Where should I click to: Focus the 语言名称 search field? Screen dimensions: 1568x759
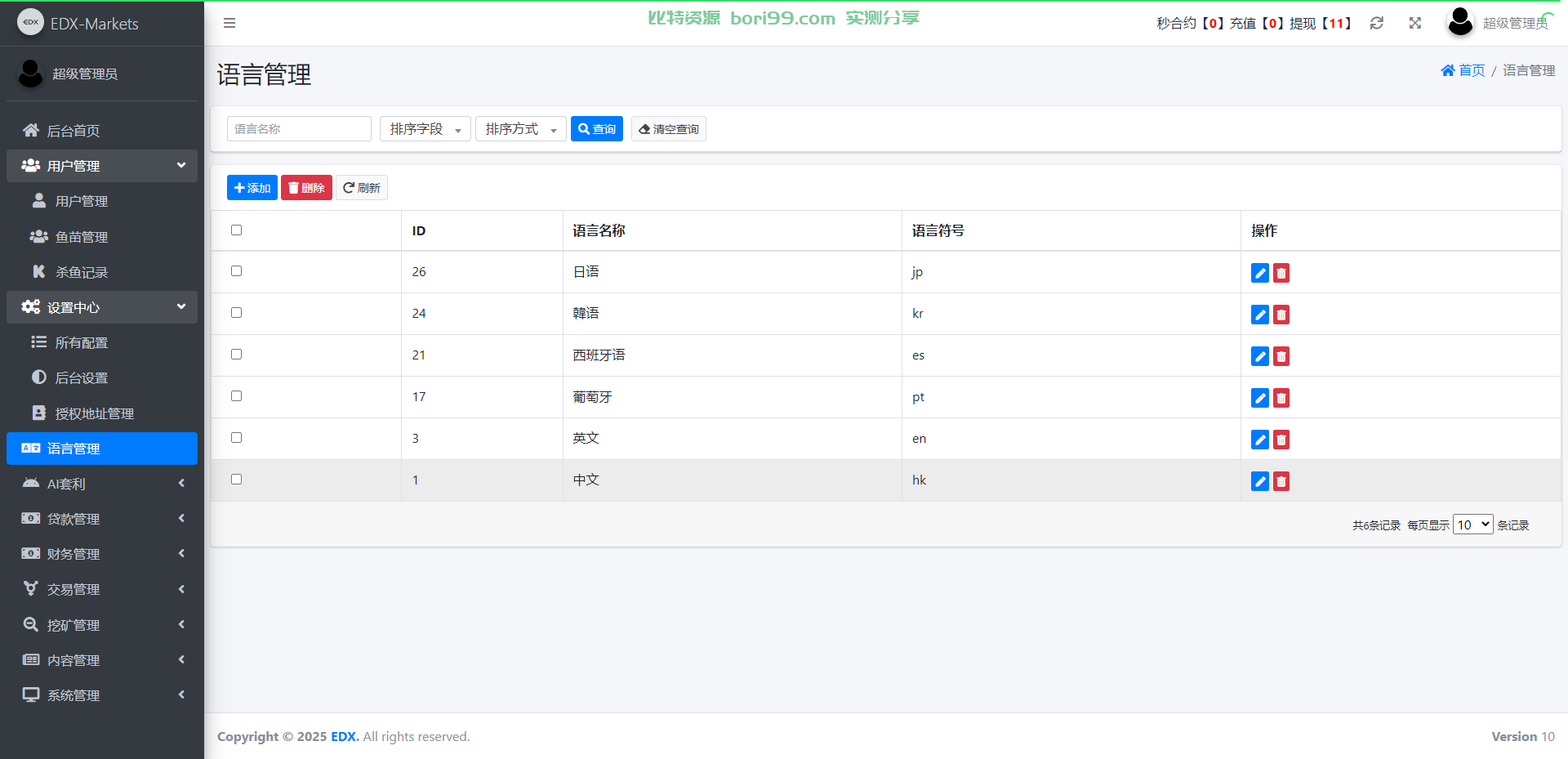click(x=299, y=129)
